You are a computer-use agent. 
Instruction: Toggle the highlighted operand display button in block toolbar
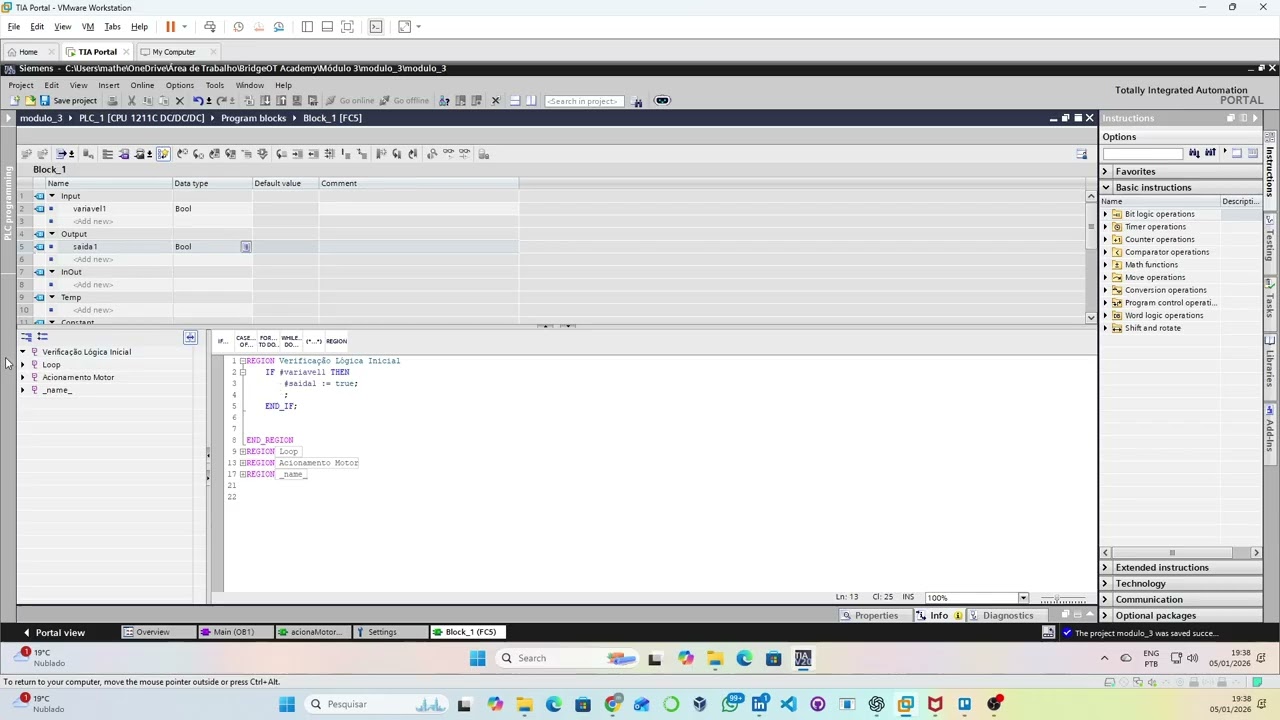click(164, 154)
